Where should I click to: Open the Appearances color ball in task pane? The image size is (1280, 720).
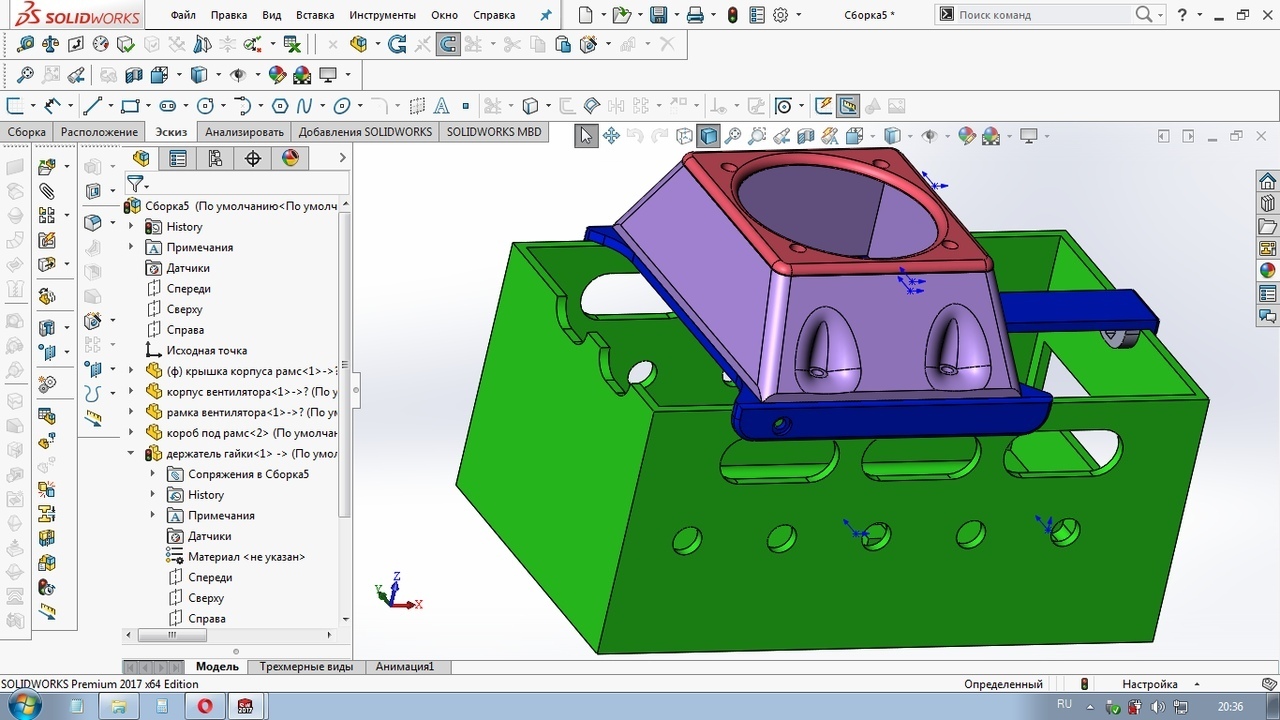[1267, 270]
